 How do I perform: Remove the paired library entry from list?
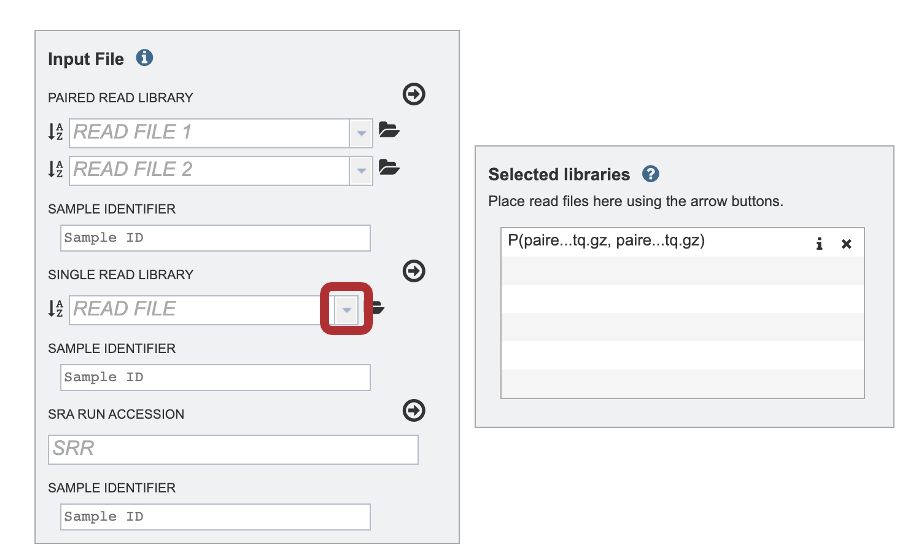pyautogui.click(x=846, y=244)
